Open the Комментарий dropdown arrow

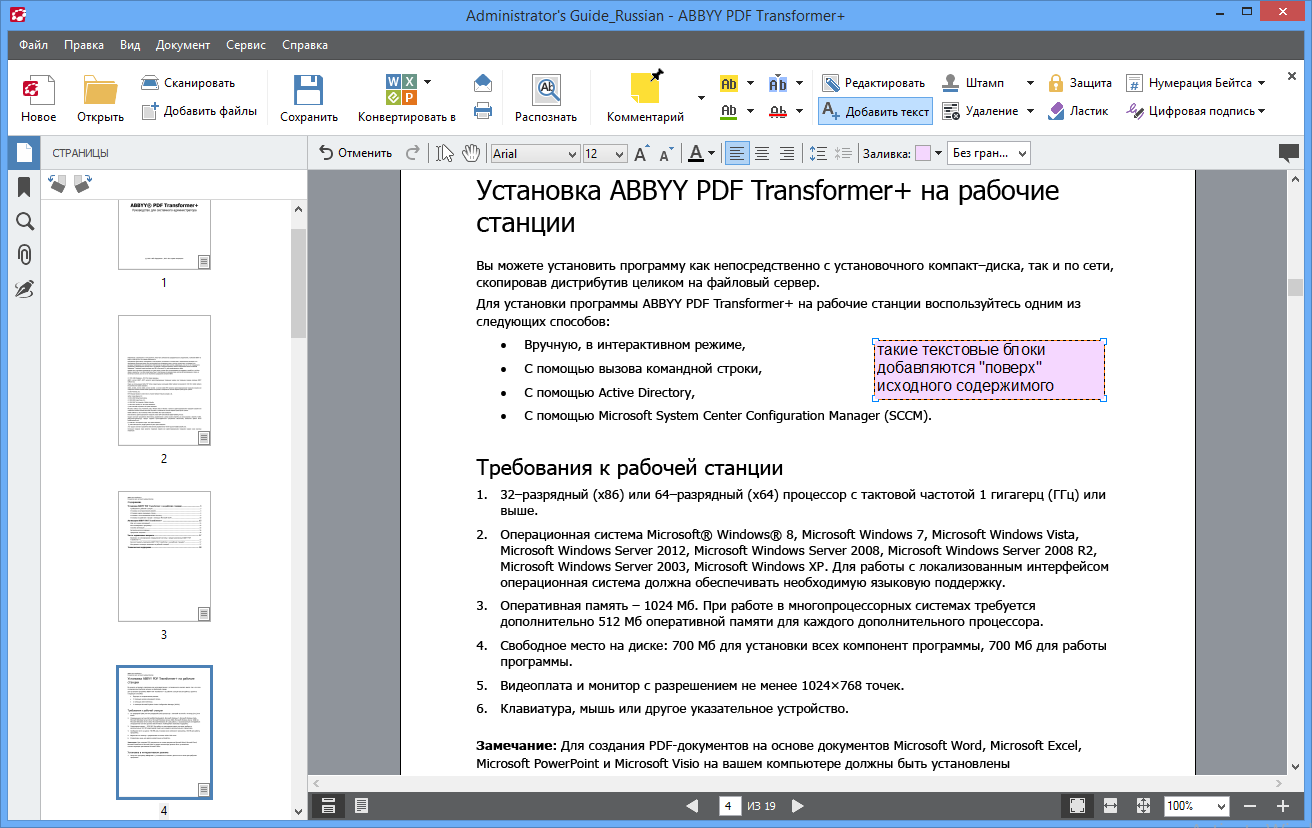pos(701,98)
